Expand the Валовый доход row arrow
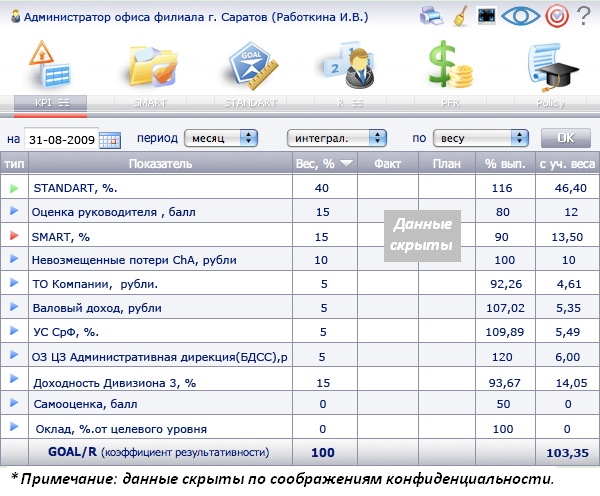Image resolution: width=600 pixels, height=496 pixels. [x=14, y=307]
